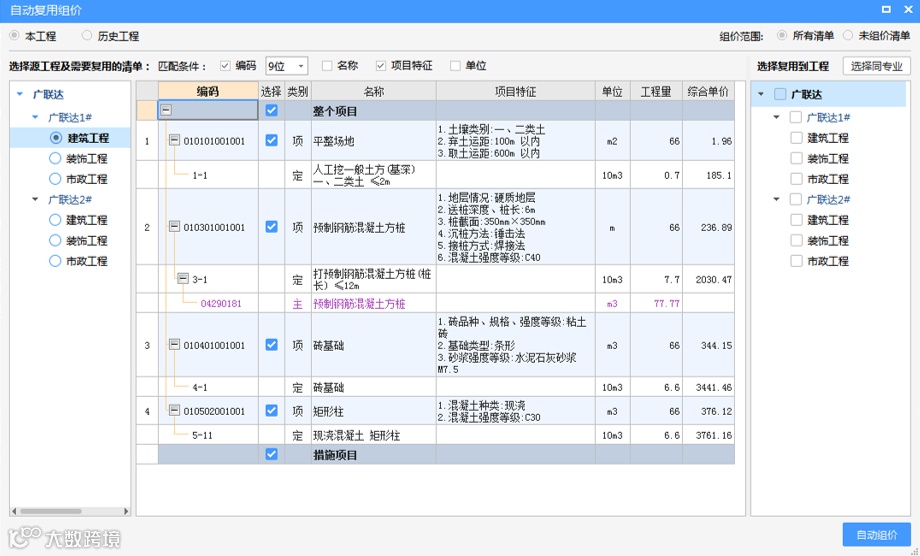Select the quota code 5-11 cell
This screenshot has height=556, width=920.
(208, 435)
